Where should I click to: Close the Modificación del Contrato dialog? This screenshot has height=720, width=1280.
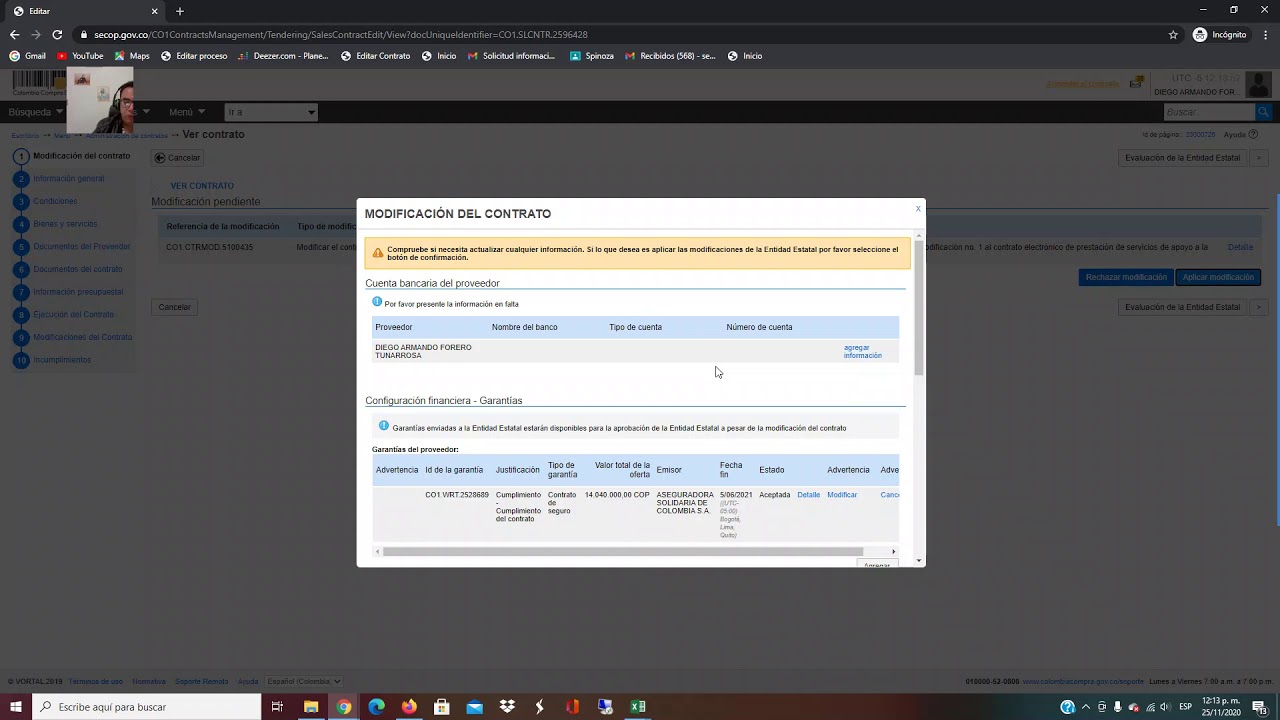tap(918, 209)
